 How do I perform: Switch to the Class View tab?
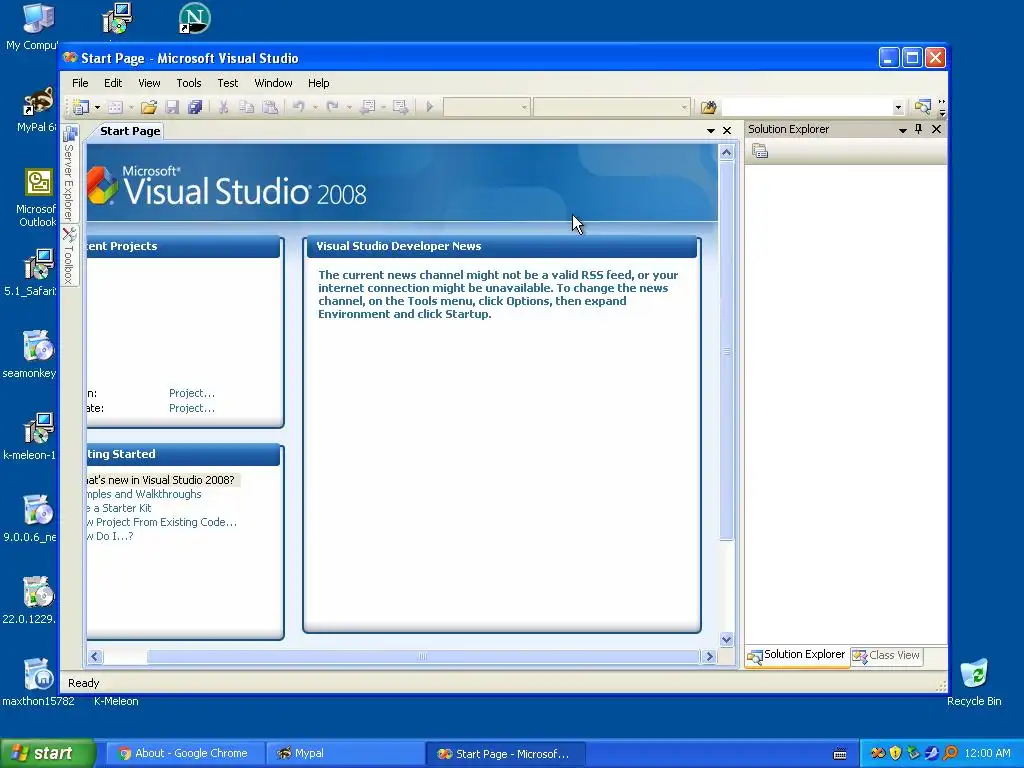point(887,655)
